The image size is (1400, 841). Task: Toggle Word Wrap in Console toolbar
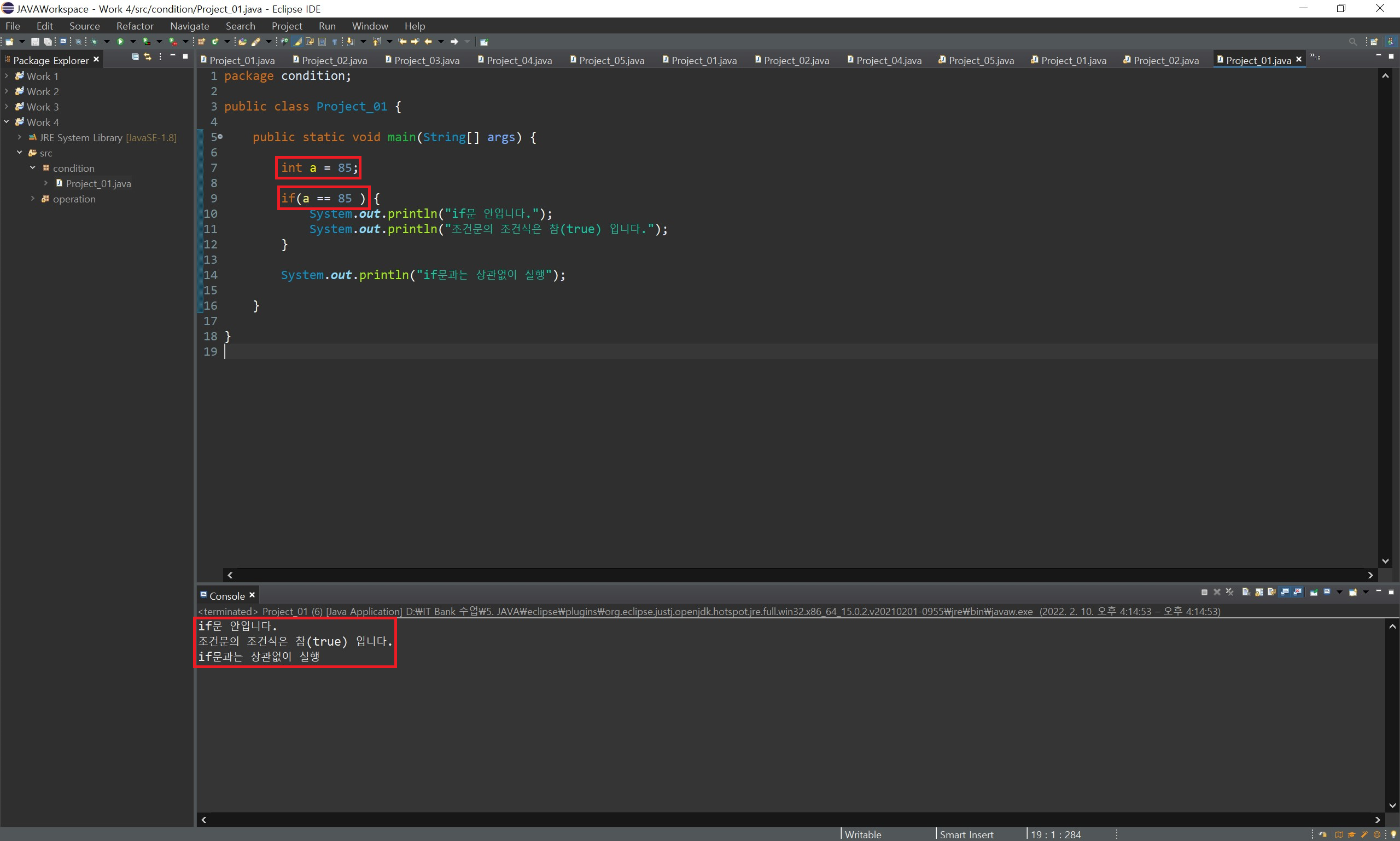[x=1271, y=592]
